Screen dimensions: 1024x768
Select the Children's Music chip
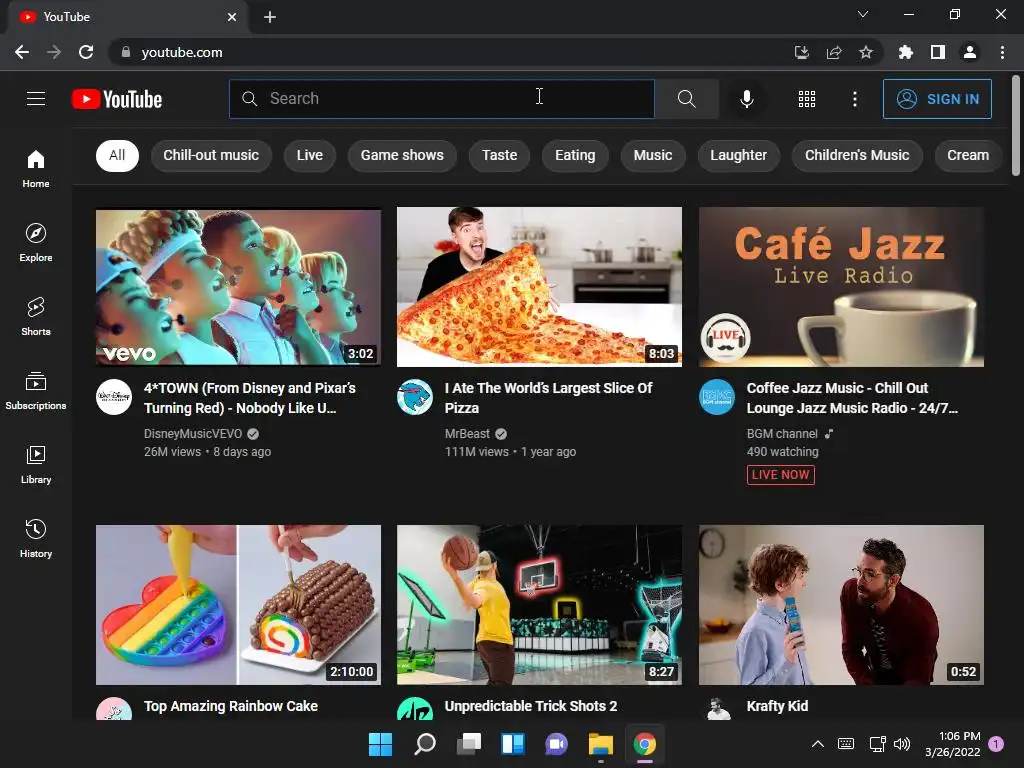(x=857, y=155)
